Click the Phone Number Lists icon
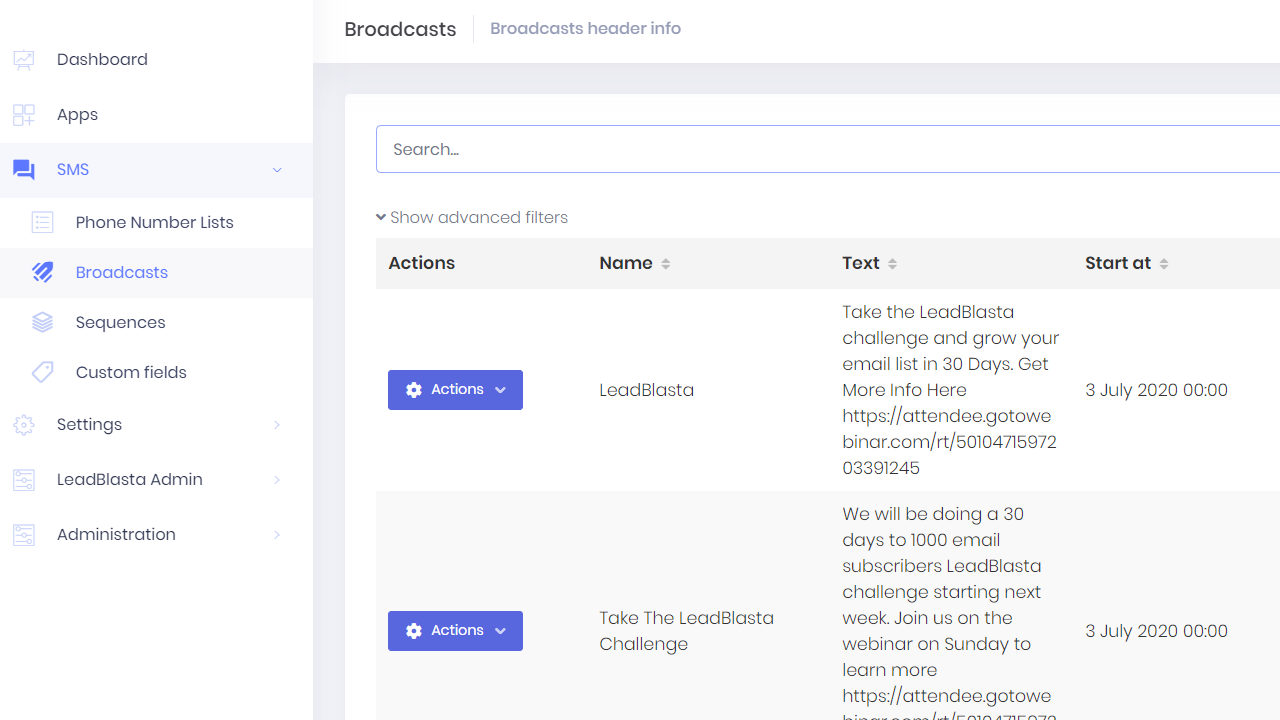Image resolution: width=1280 pixels, height=720 pixels. 42,223
